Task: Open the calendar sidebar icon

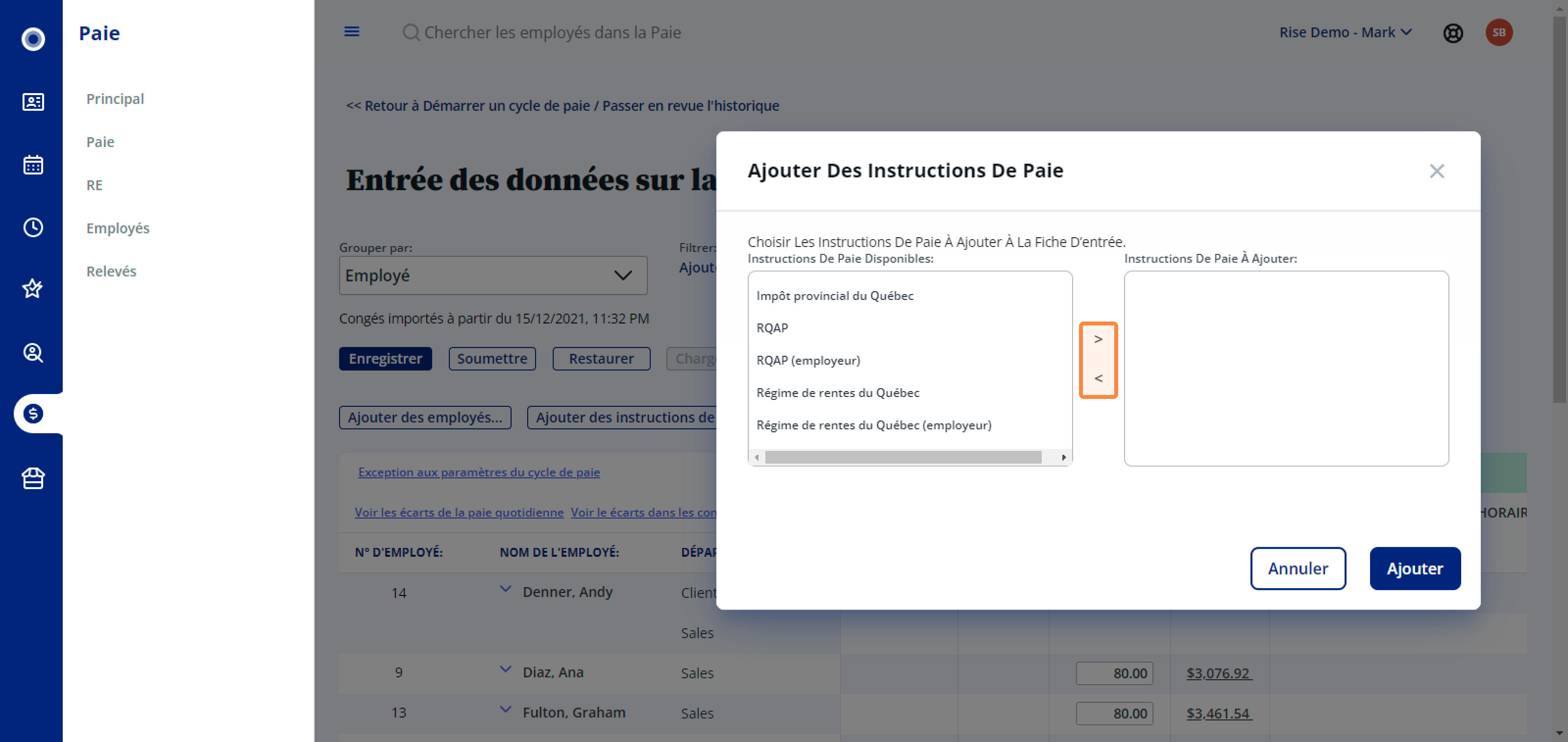Action: point(33,164)
